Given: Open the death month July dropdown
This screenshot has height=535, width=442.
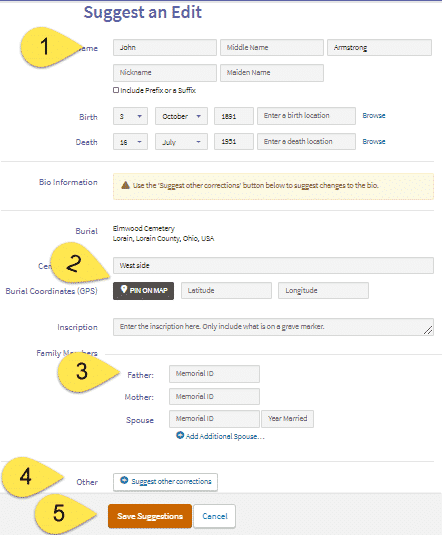Looking at the screenshot, I should pyautogui.click(x=181, y=142).
